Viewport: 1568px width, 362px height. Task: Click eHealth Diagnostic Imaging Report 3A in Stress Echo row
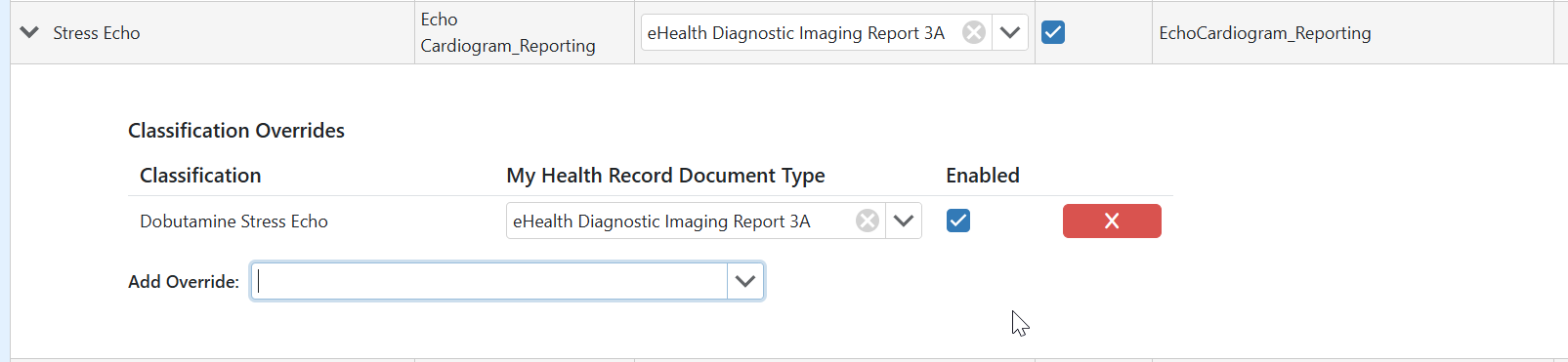coord(796,32)
